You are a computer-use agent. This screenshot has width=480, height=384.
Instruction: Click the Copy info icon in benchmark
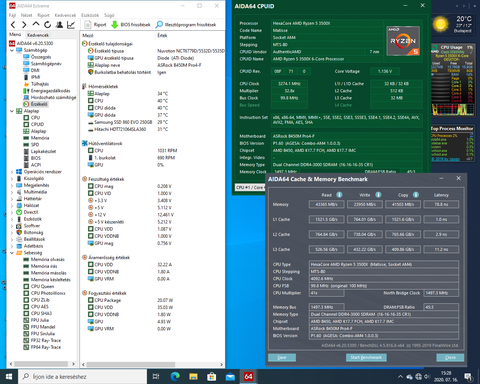tap(416, 195)
